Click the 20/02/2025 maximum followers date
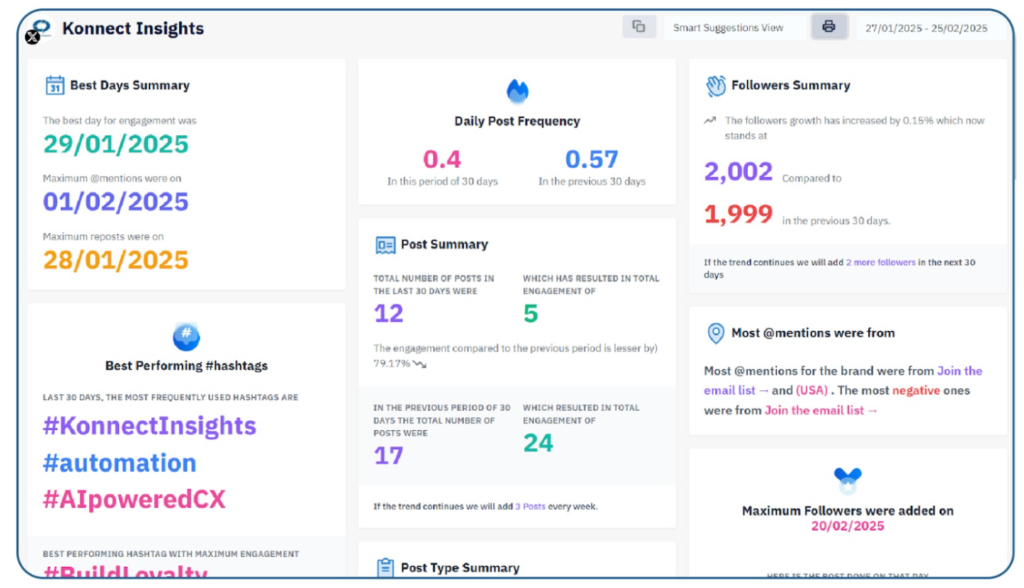 tap(847, 526)
